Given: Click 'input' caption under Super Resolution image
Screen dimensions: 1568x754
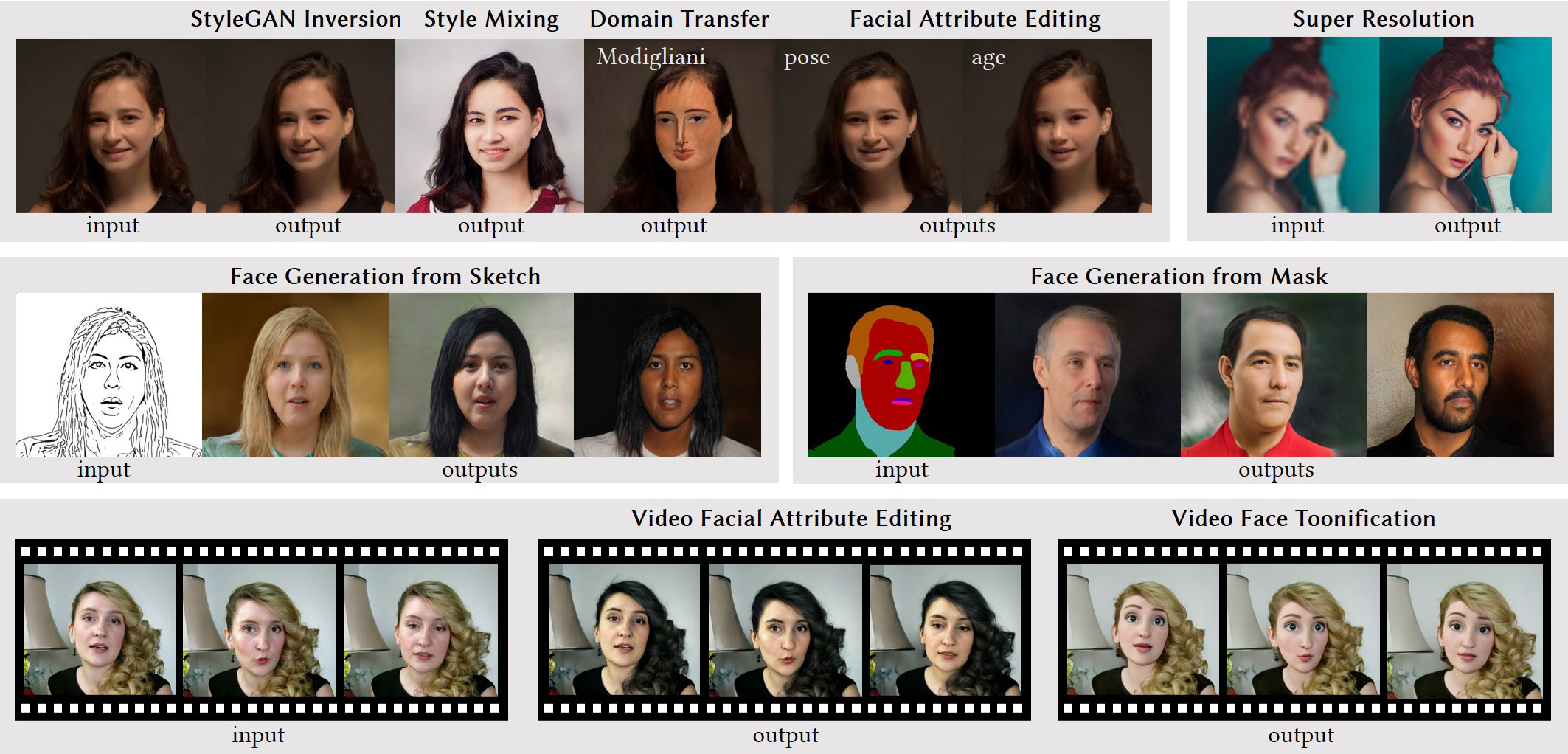Looking at the screenshot, I should coord(1297,226).
